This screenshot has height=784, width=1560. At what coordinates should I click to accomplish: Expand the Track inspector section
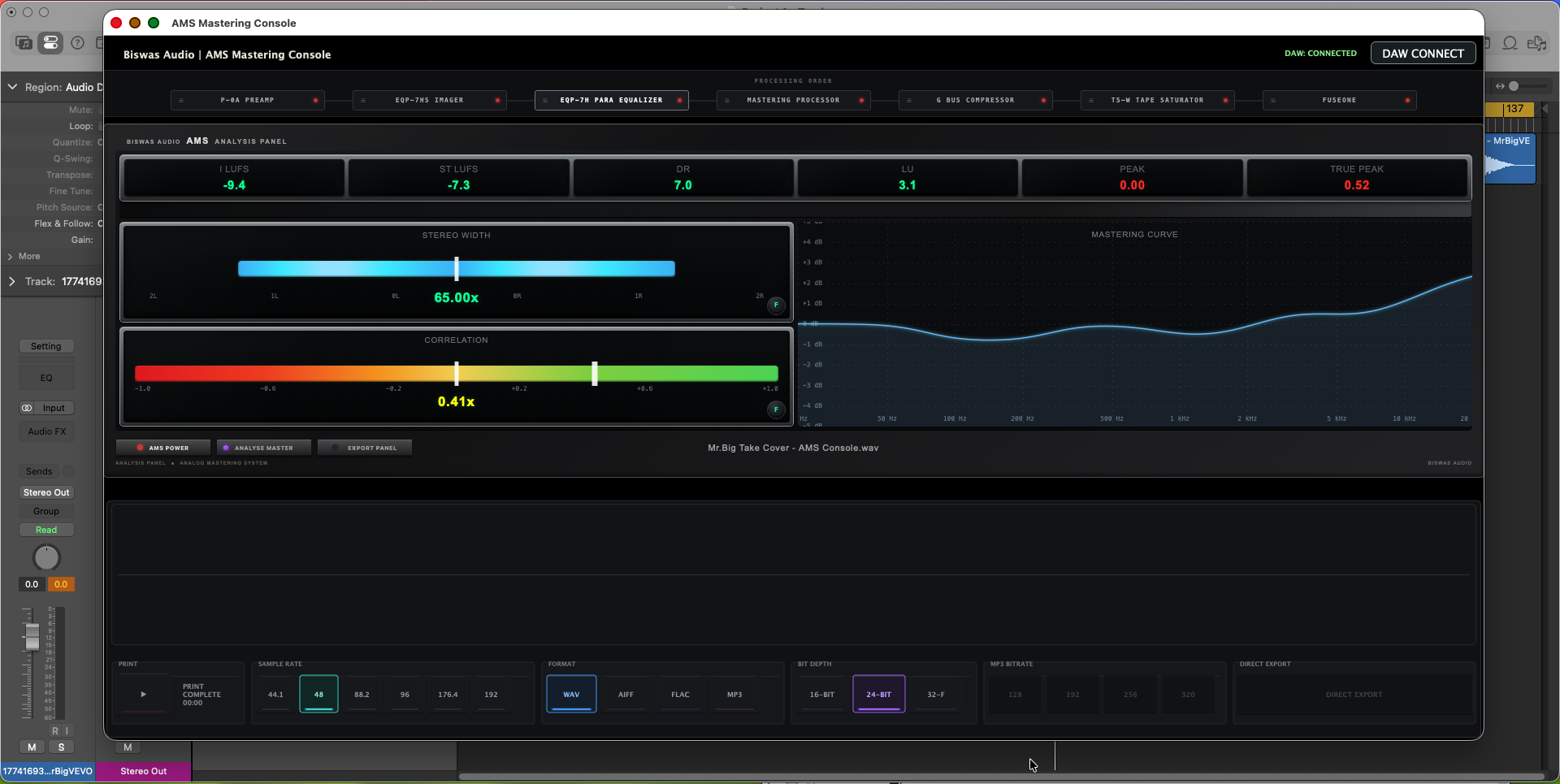(x=12, y=281)
